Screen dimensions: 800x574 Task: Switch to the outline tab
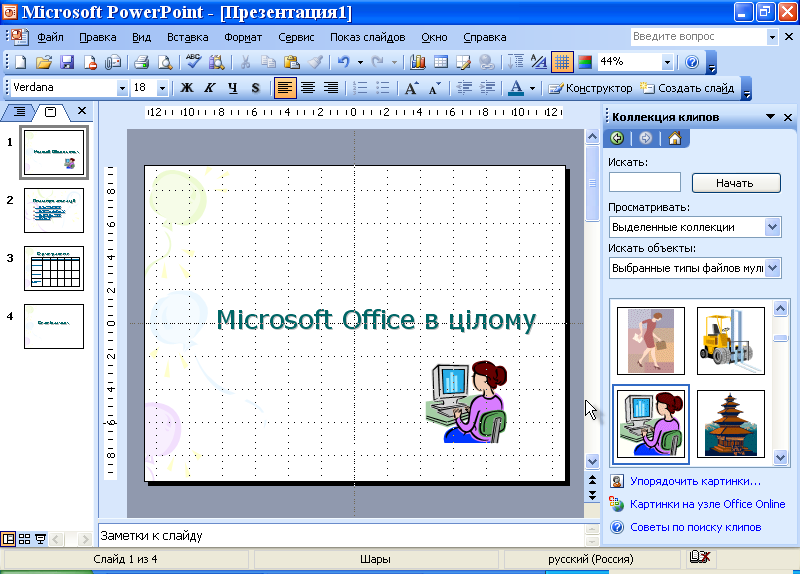(19, 111)
